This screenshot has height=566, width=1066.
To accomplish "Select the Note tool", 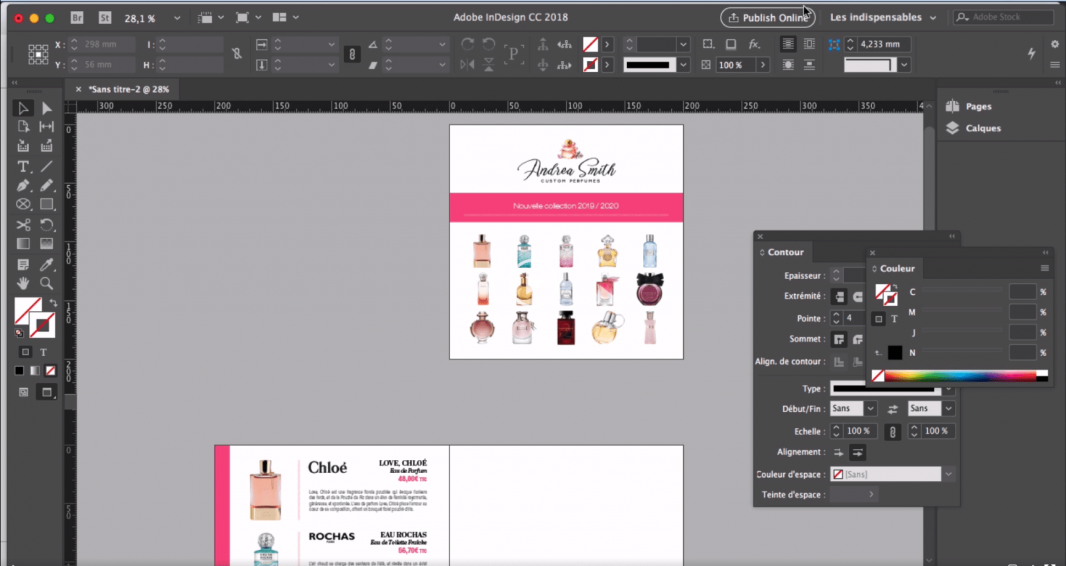I will [x=23, y=264].
